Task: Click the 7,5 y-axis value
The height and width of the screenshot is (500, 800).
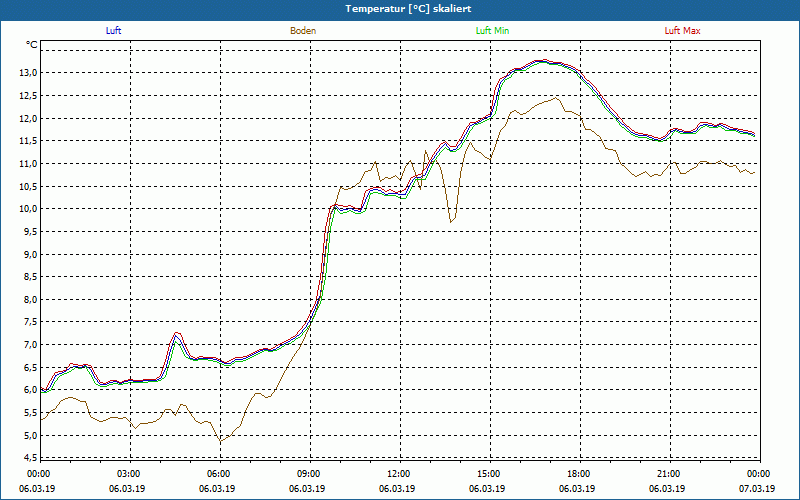Action: pos(30,322)
